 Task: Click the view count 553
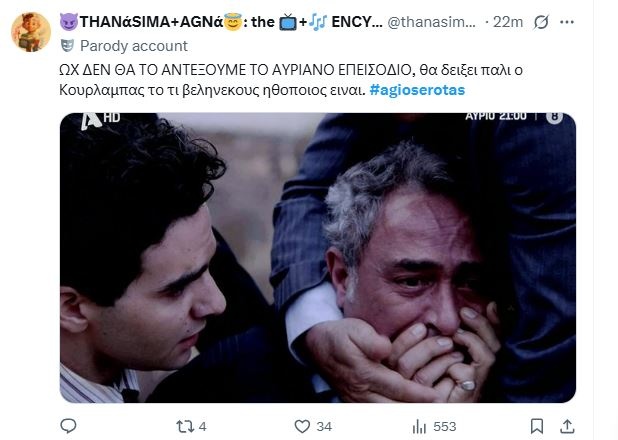coord(445,427)
